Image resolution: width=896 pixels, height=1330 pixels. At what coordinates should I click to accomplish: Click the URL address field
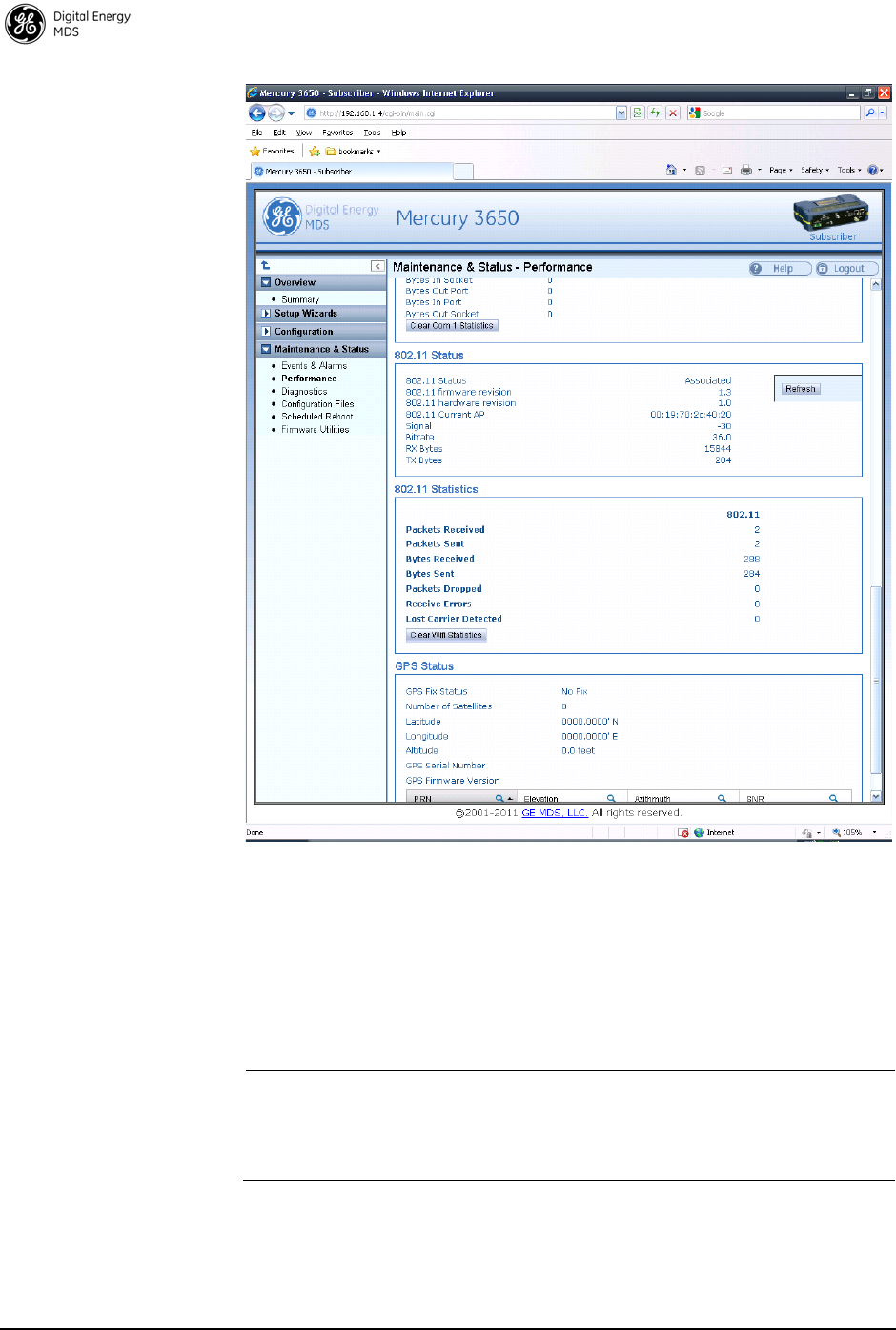[459, 113]
